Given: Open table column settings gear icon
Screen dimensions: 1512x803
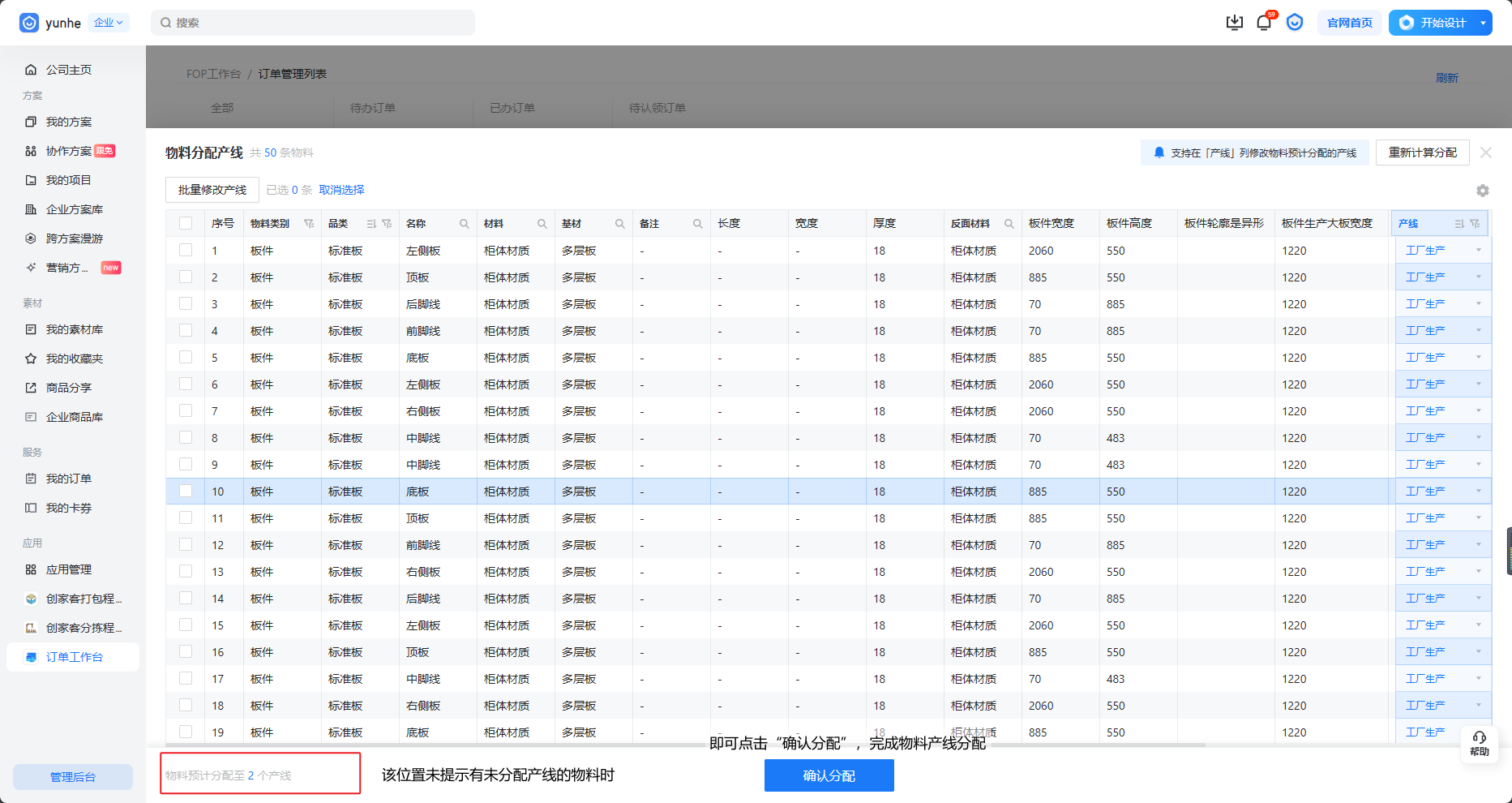Looking at the screenshot, I should tap(1482, 191).
